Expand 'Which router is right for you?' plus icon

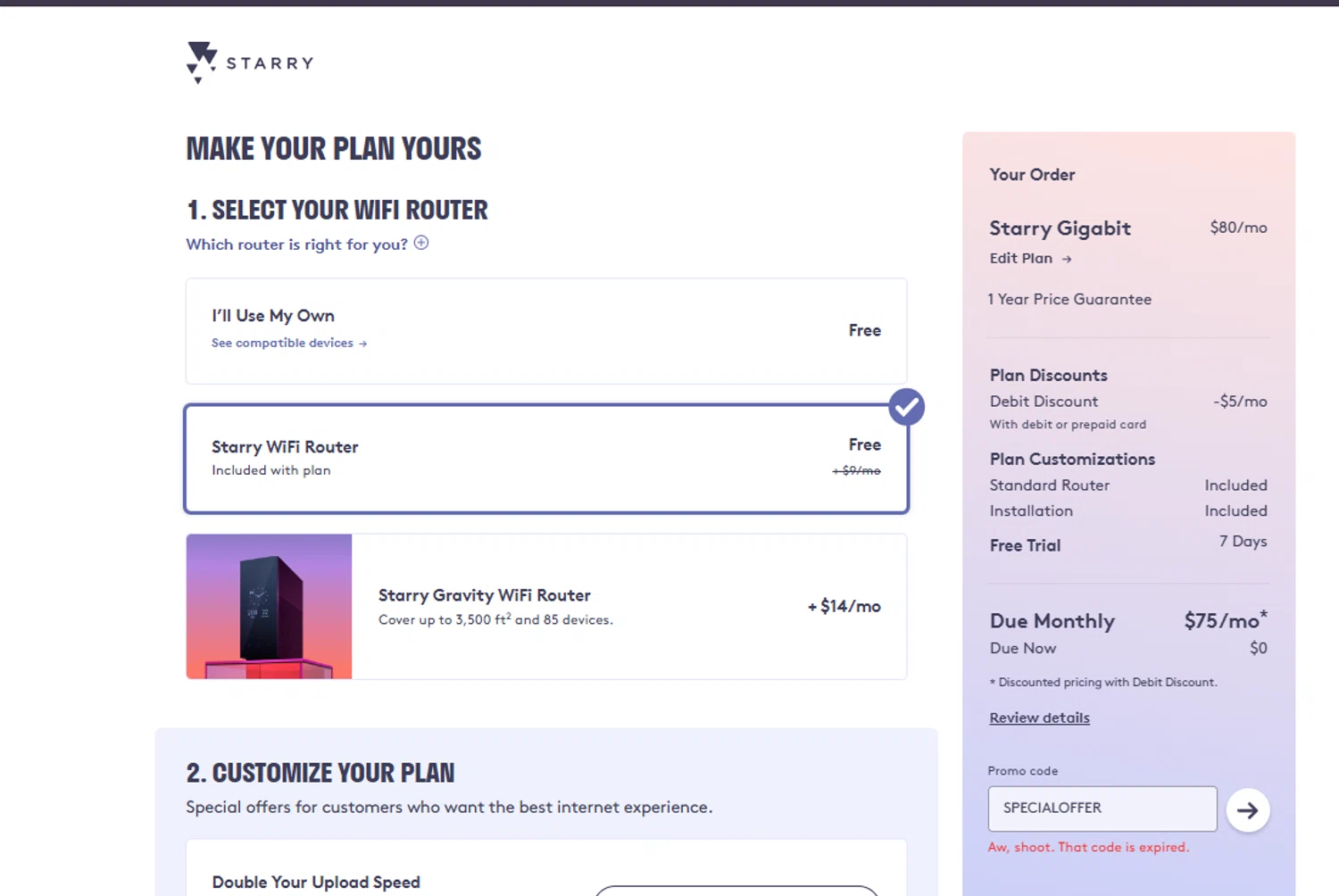tap(421, 243)
